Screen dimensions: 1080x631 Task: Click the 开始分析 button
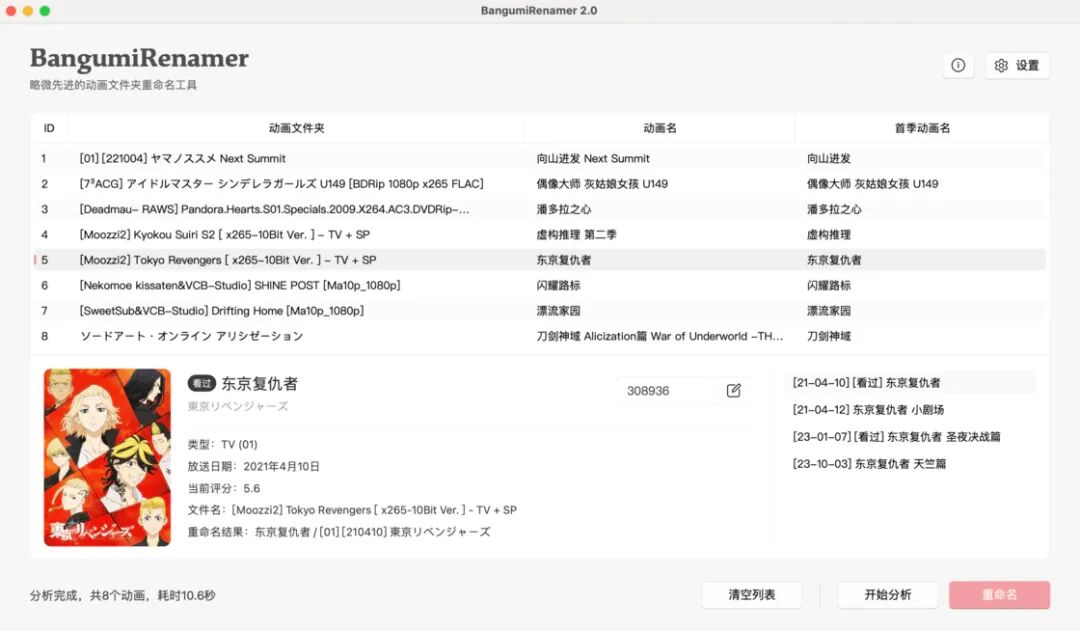[x=888, y=594]
